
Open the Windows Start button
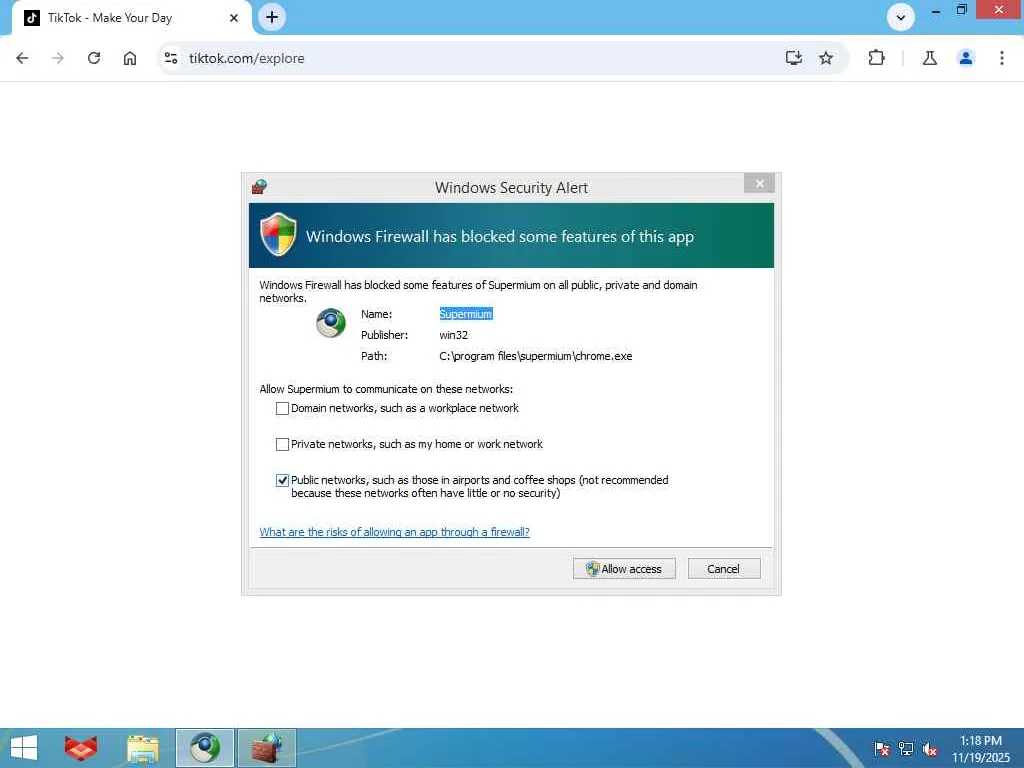[24, 748]
